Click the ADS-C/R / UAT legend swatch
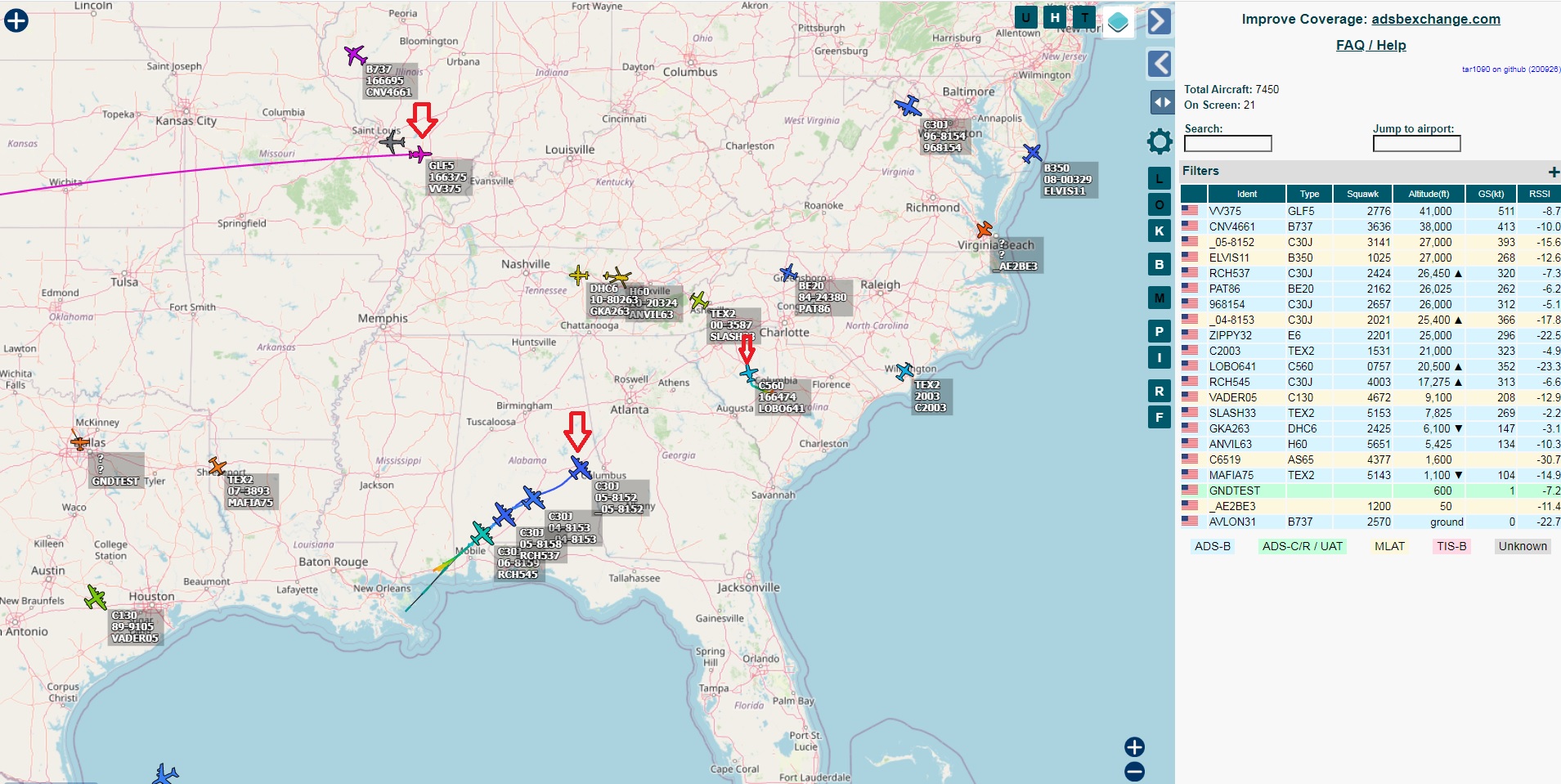The height and width of the screenshot is (784, 1561). (1303, 546)
